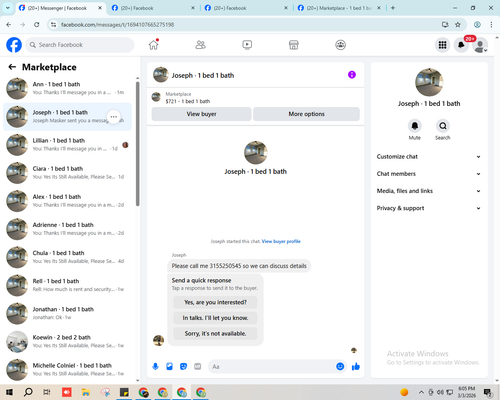Screen dimensions: 500x400
Task: Open Jonathan - 1 bed 1 bath conversation
Action: click(x=67, y=313)
